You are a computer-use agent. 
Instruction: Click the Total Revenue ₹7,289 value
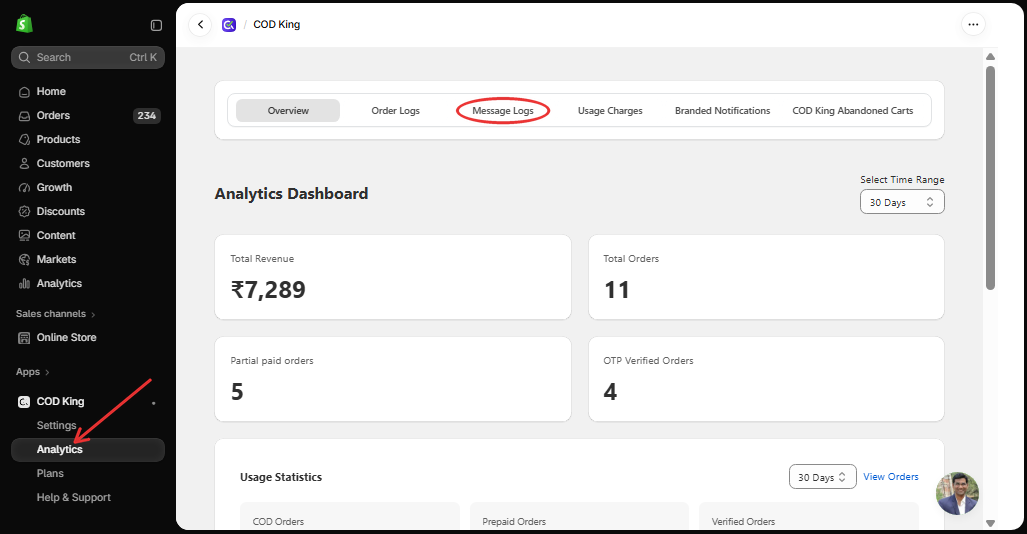tap(268, 290)
